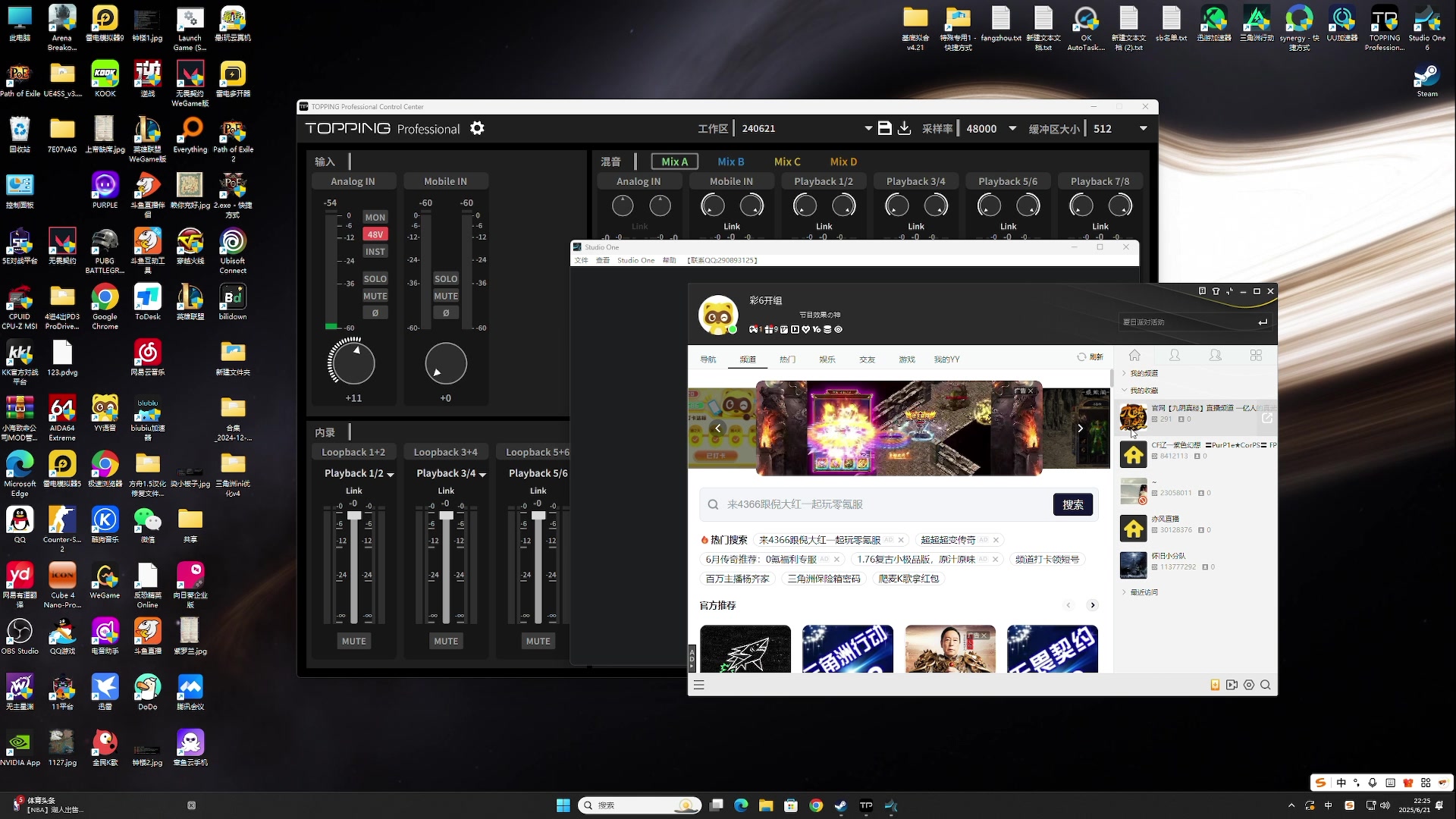Switch to Mix B tab
This screenshot has width=1456, height=819.
pos(731,162)
